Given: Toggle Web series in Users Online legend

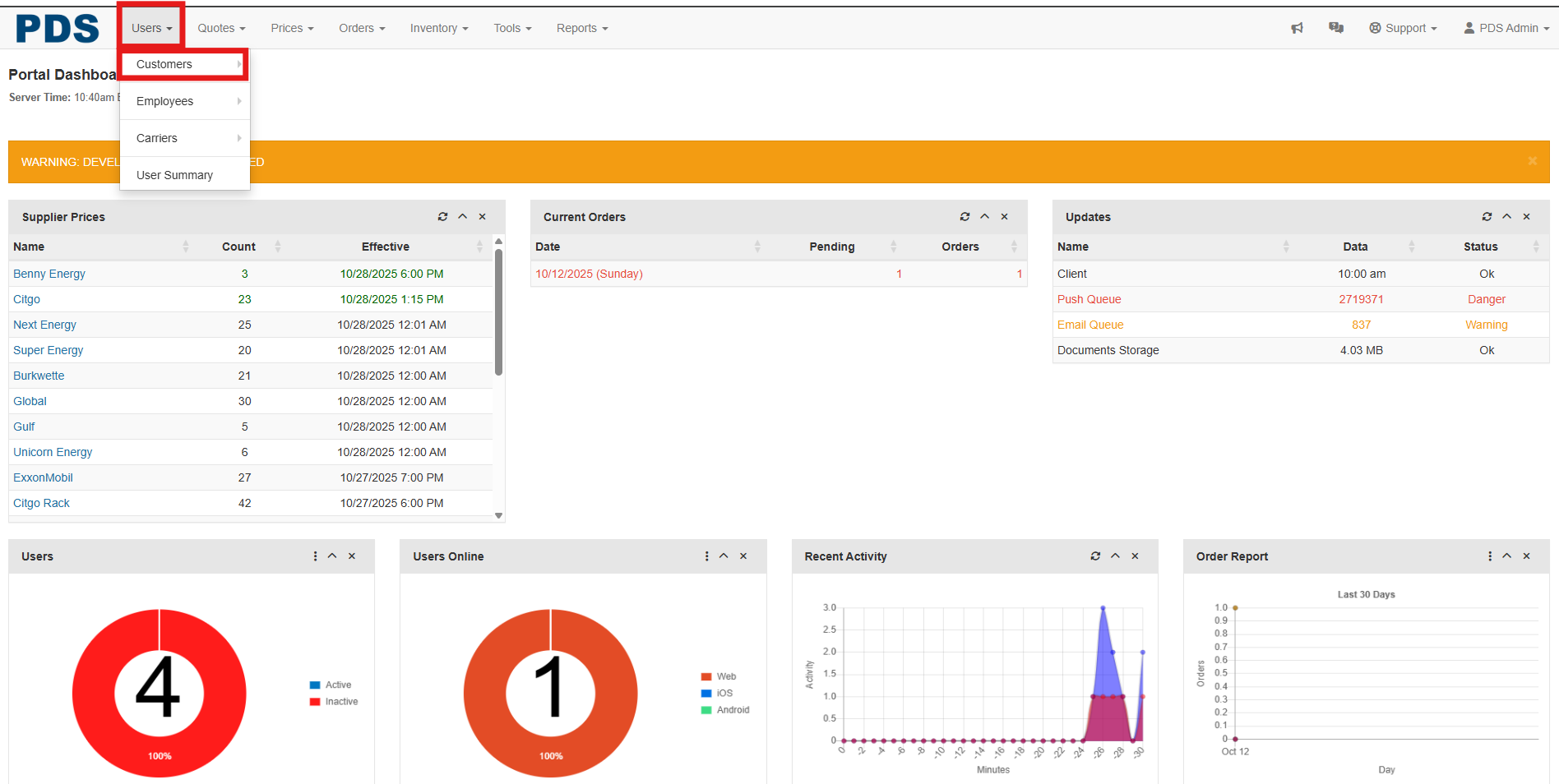Looking at the screenshot, I should 725,676.
